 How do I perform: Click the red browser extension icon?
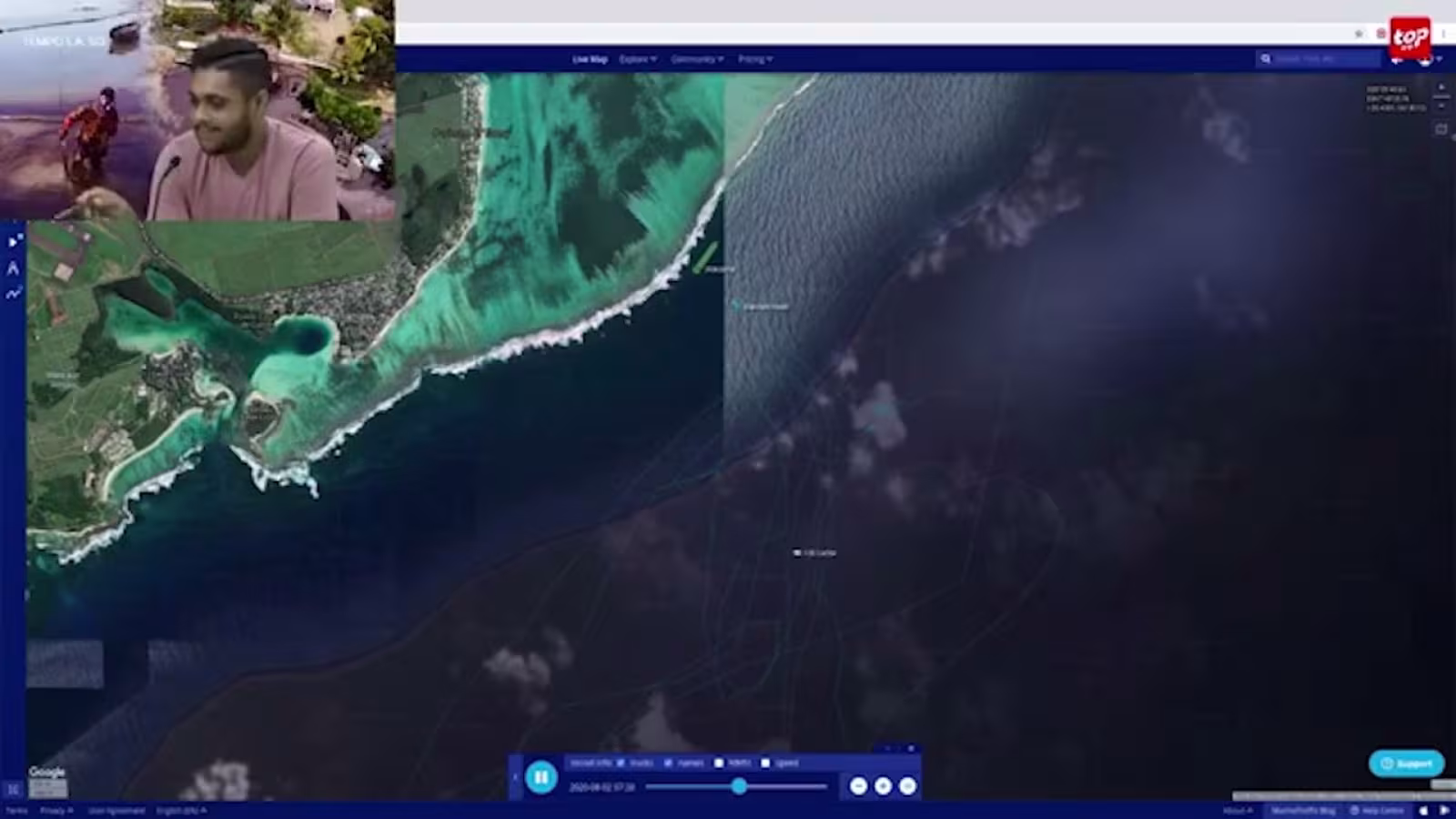click(1380, 34)
